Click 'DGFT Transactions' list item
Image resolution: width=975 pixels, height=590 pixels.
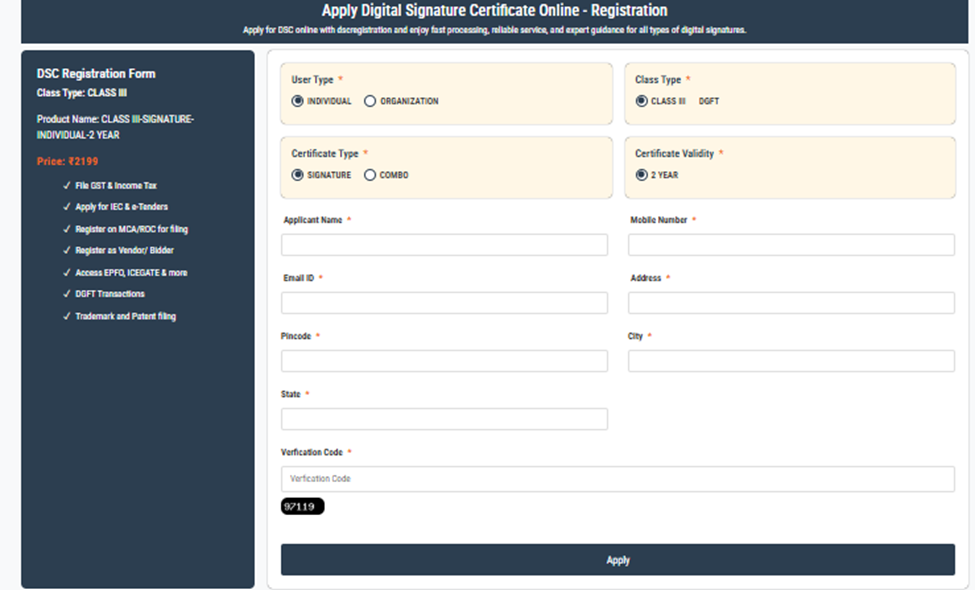110,293
